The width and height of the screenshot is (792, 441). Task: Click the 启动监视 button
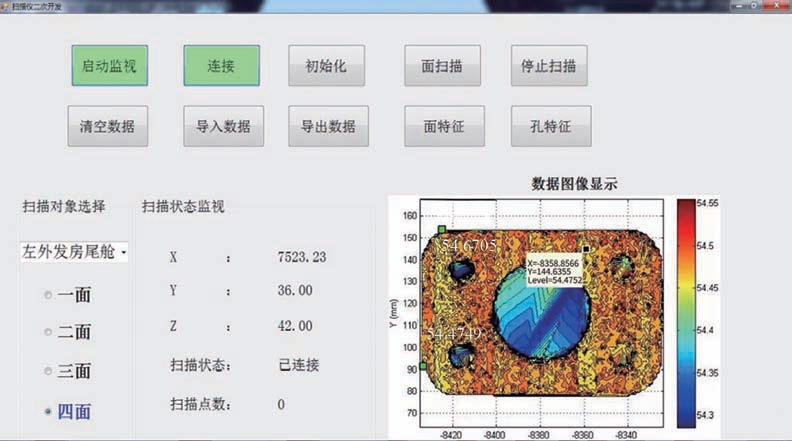tap(110, 66)
